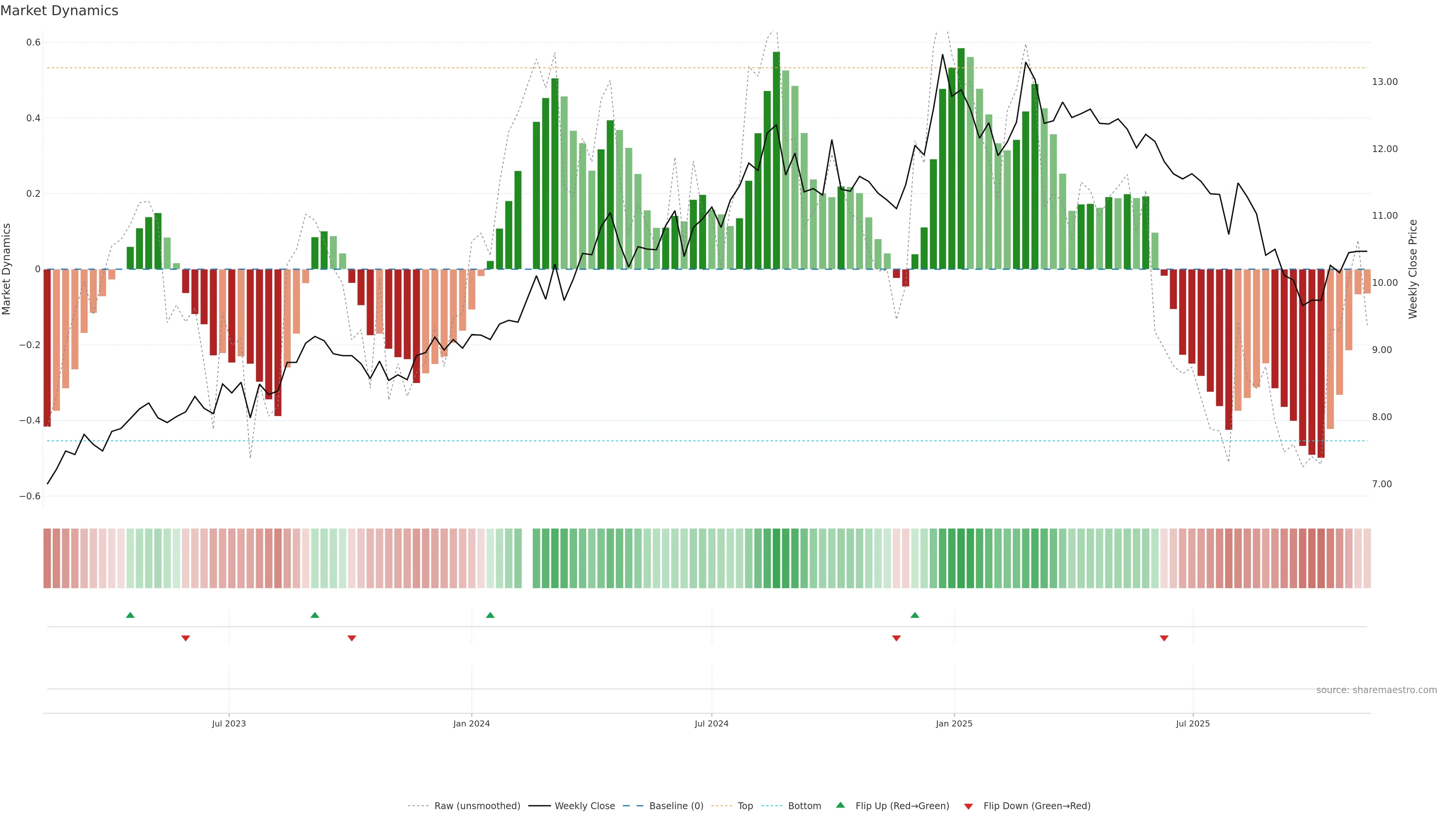Click the leftmost red heatmap strip cell
Viewport: 1456px width, 819px height.
tap(47, 559)
